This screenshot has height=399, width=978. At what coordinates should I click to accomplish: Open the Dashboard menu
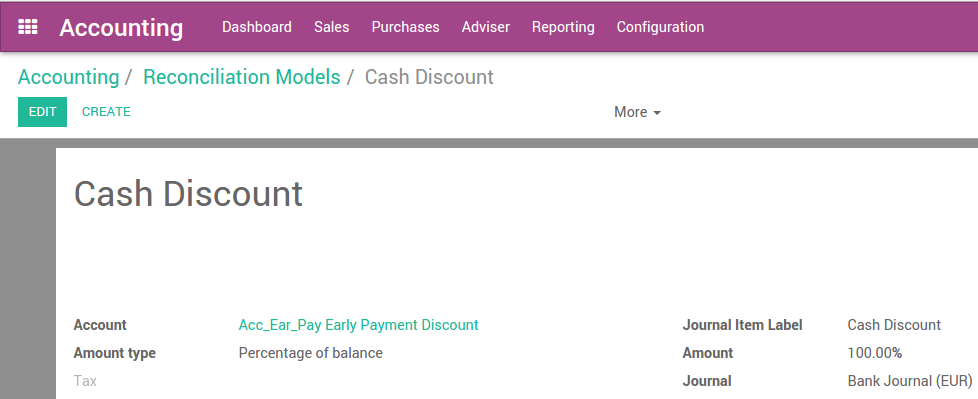tap(257, 27)
